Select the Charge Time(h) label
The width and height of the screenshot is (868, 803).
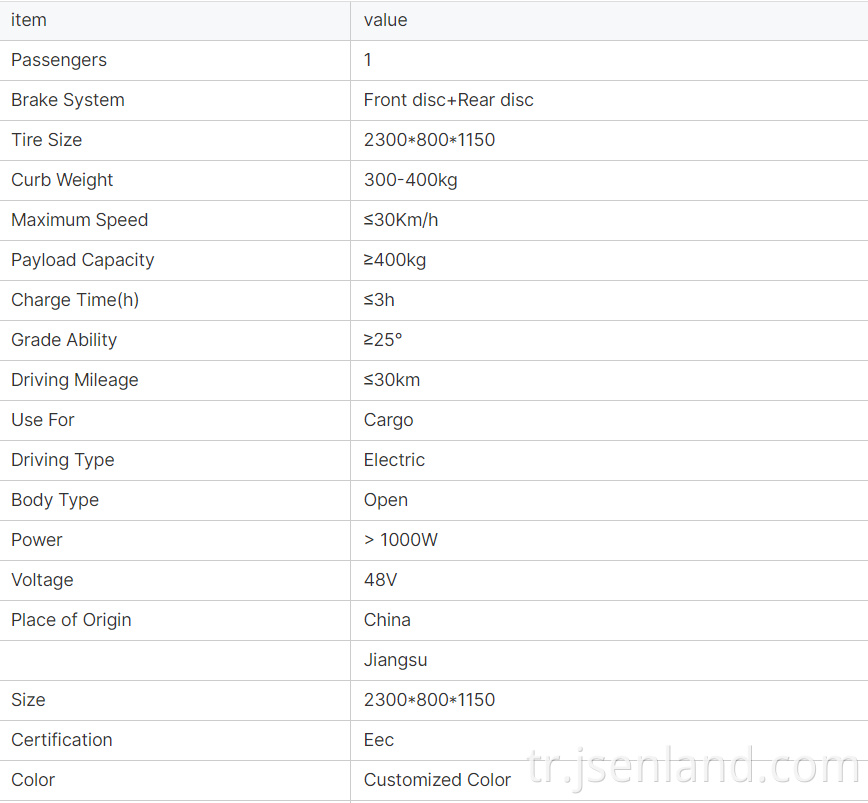click(x=75, y=299)
